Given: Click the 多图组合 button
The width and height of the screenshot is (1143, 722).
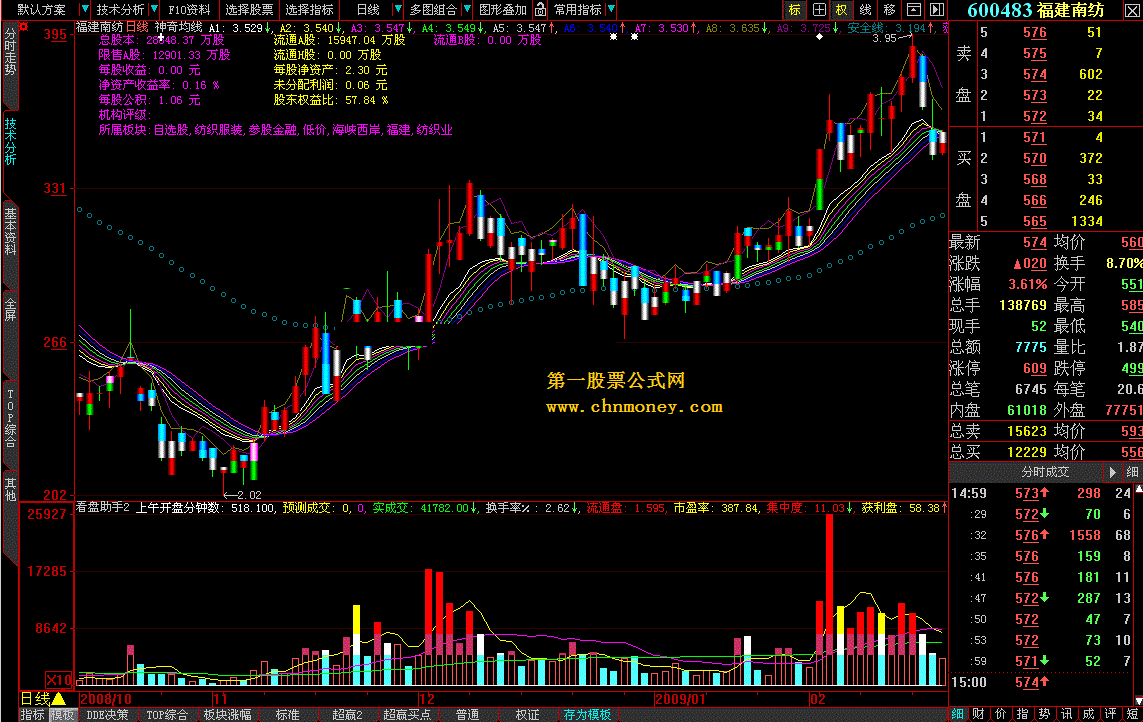Looking at the screenshot, I should 433,9.
